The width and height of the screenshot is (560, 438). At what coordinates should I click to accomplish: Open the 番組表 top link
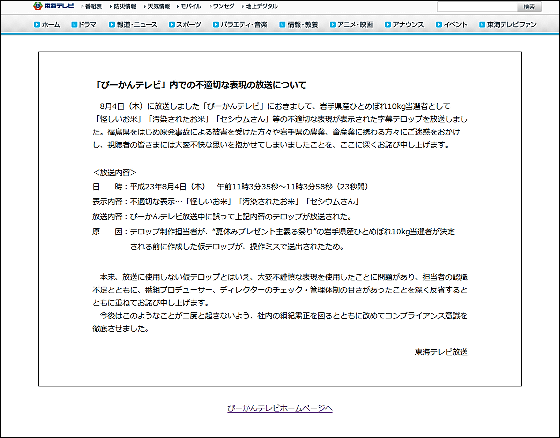coord(92,6)
